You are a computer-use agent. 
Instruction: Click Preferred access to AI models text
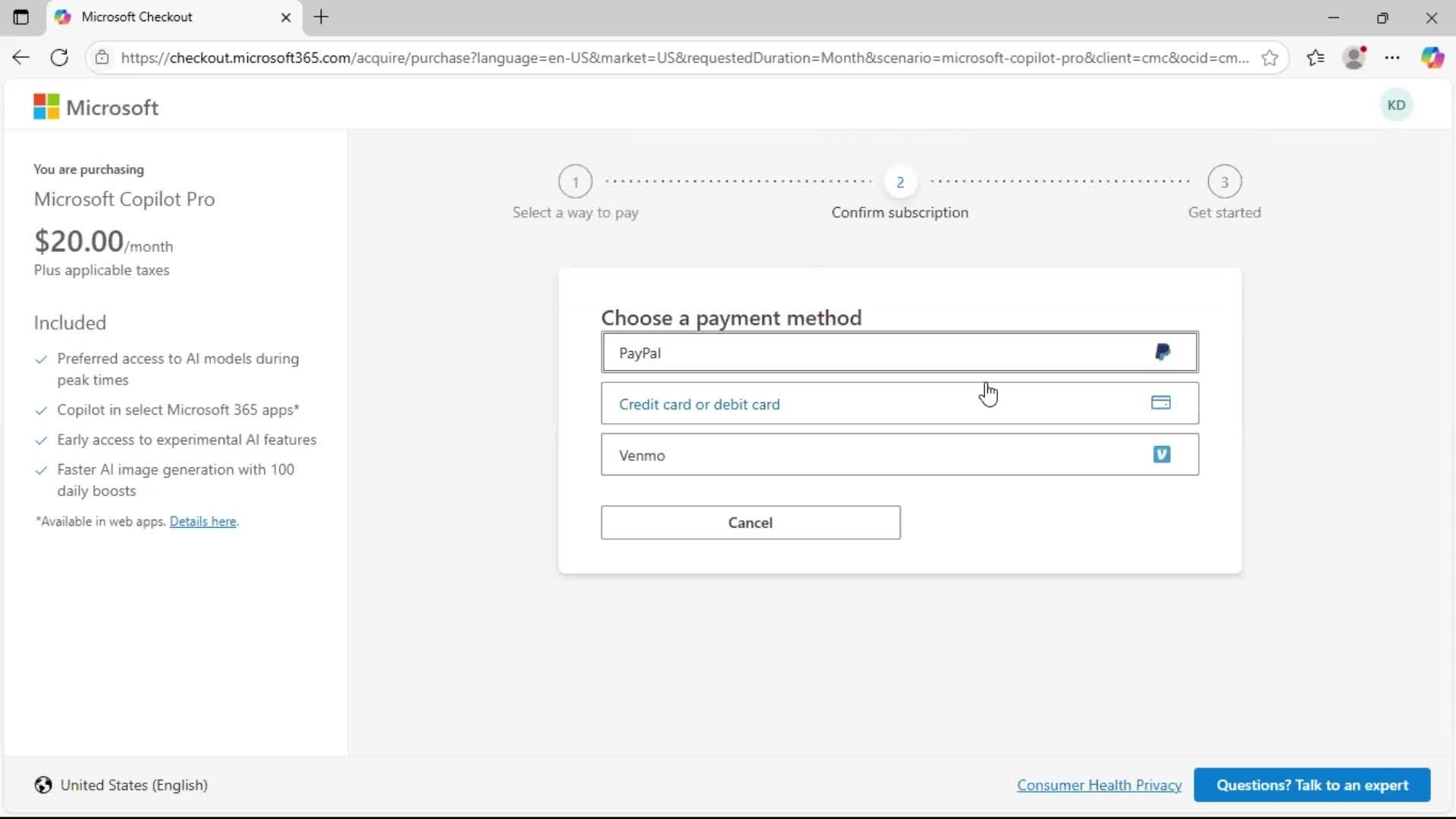[x=178, y=369]
